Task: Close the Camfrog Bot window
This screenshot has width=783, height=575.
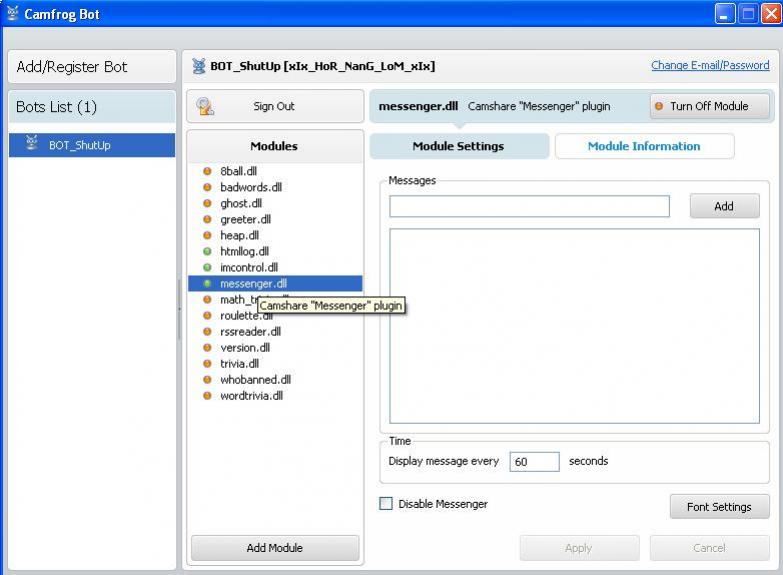Action: [771, 13]
